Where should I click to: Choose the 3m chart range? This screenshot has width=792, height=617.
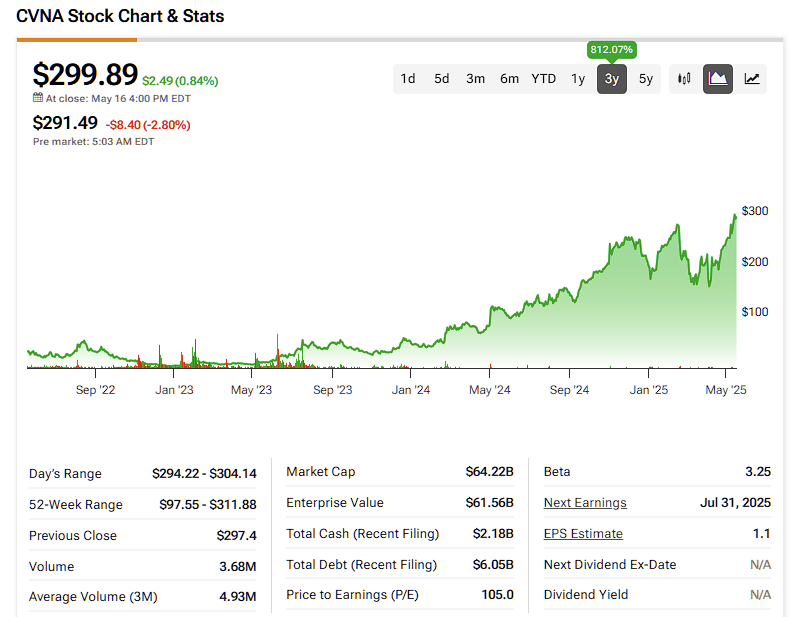coord(475,79)
